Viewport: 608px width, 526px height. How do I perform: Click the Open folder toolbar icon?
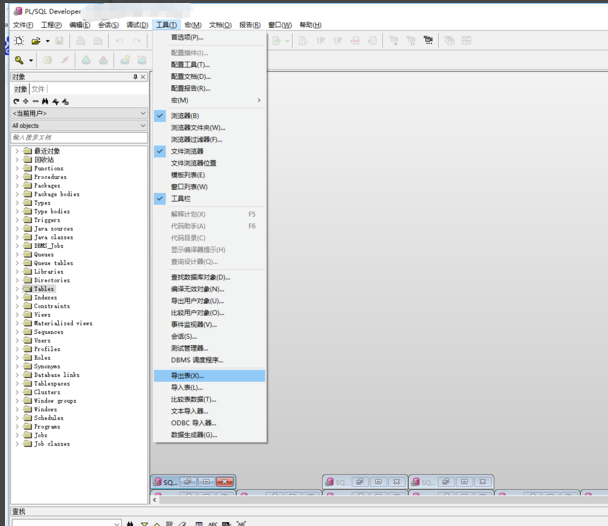coord(36,41)
